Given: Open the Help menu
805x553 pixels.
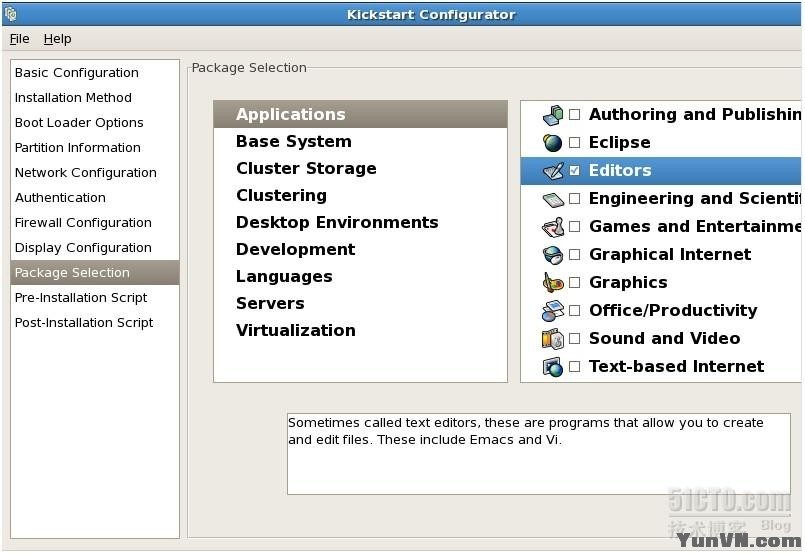Looking at the screenshot, I should [58, 39].
